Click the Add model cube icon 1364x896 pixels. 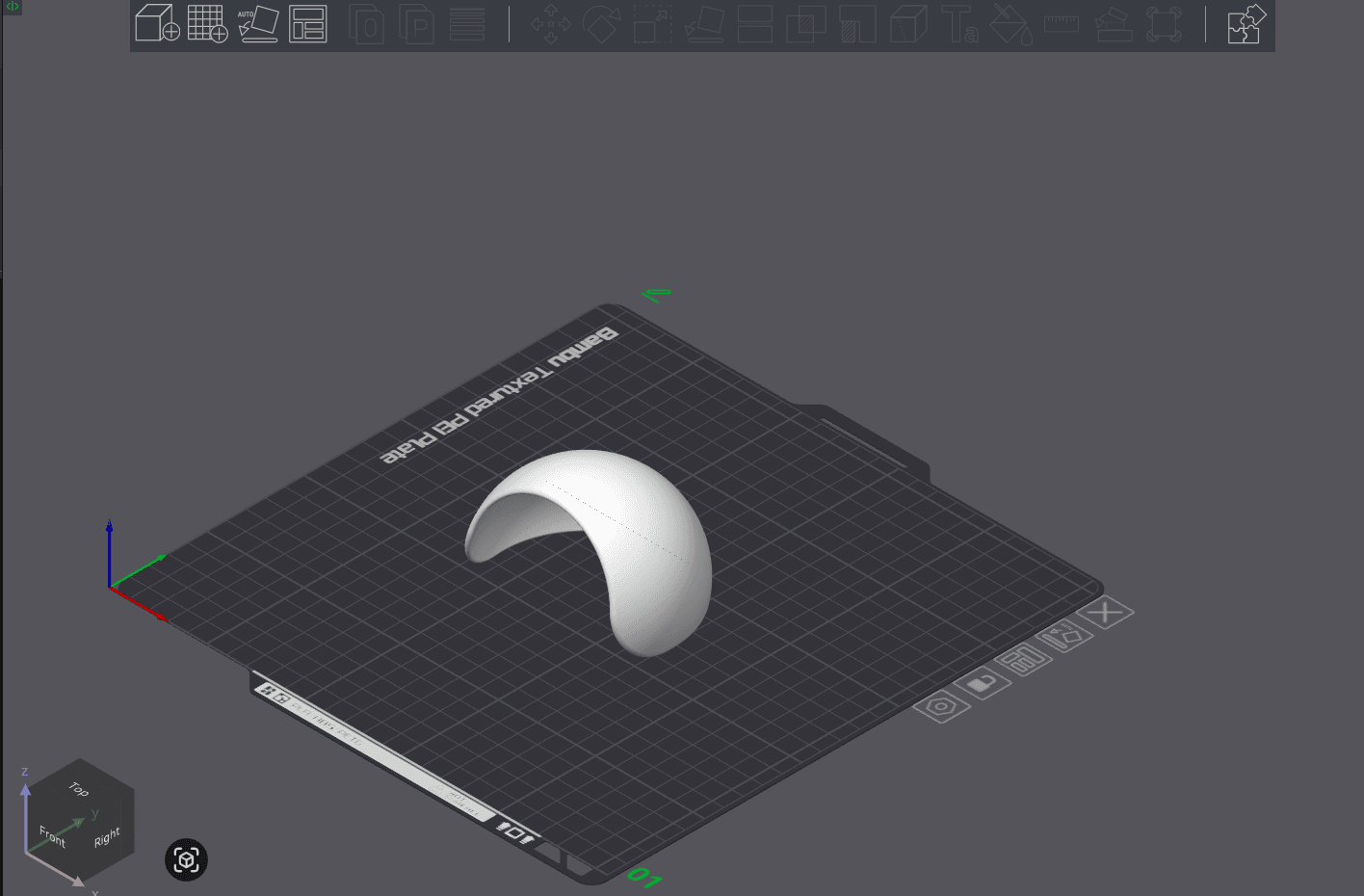click(x=157, y=23)
